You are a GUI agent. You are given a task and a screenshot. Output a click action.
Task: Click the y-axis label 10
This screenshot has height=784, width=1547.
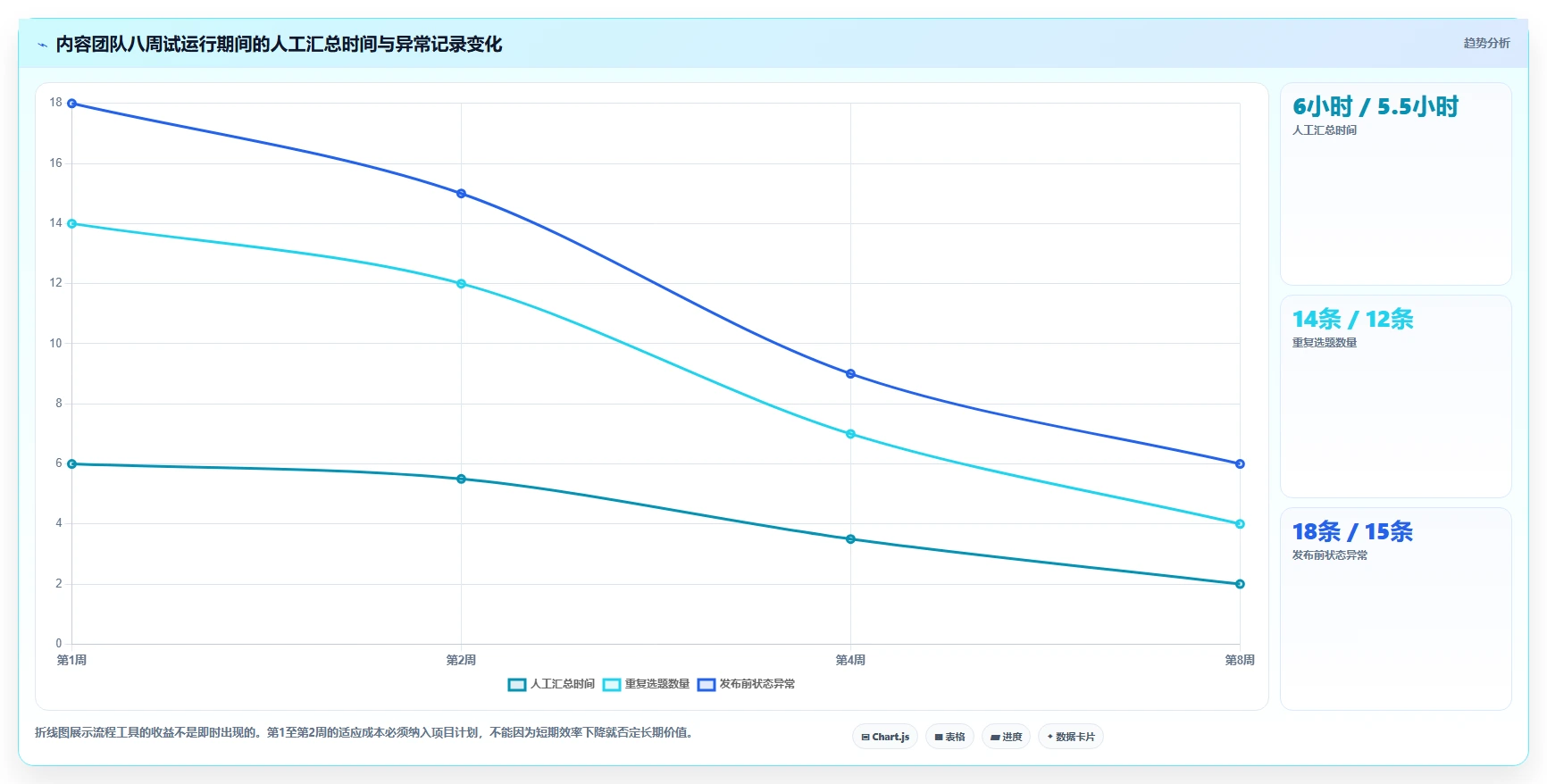tap(56, 344)
